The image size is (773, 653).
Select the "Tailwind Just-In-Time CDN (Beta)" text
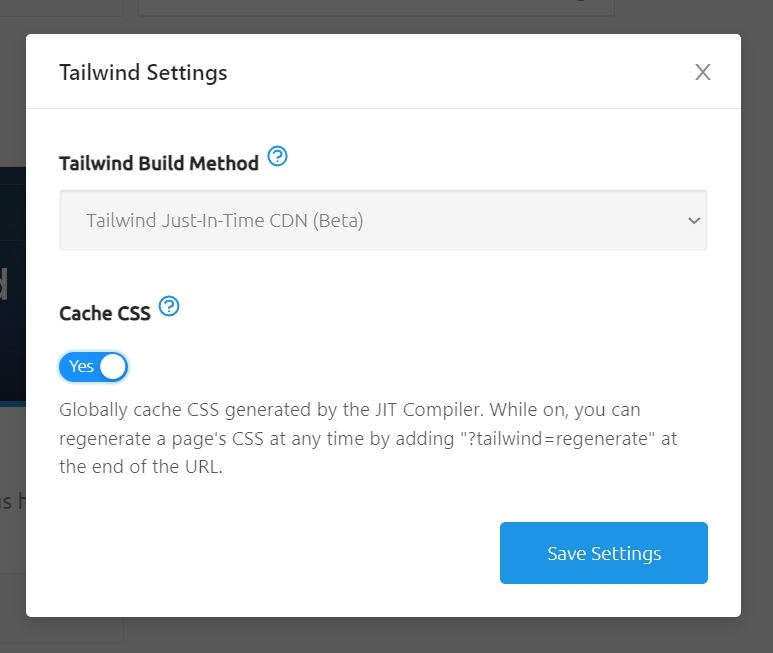coord(224,221)
